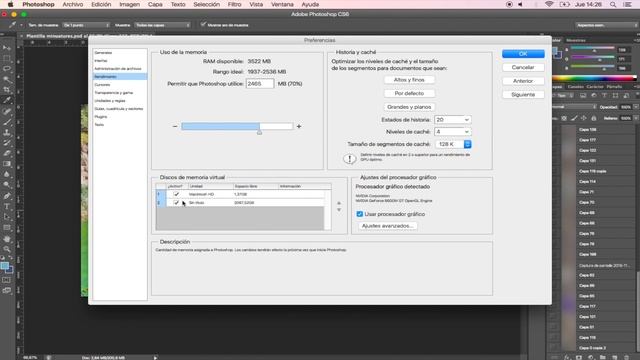640x360 pixels.
Task: Open Notification Center icon in menu bar
Action: point(628,4)
